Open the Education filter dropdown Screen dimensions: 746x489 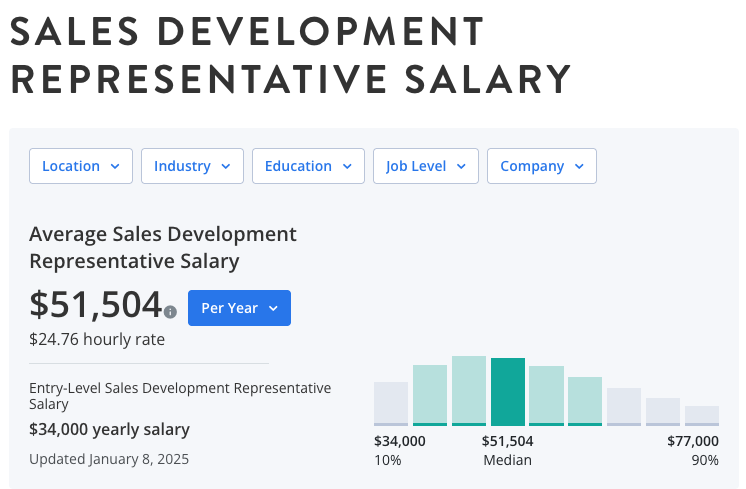click(x=308, y=166)
